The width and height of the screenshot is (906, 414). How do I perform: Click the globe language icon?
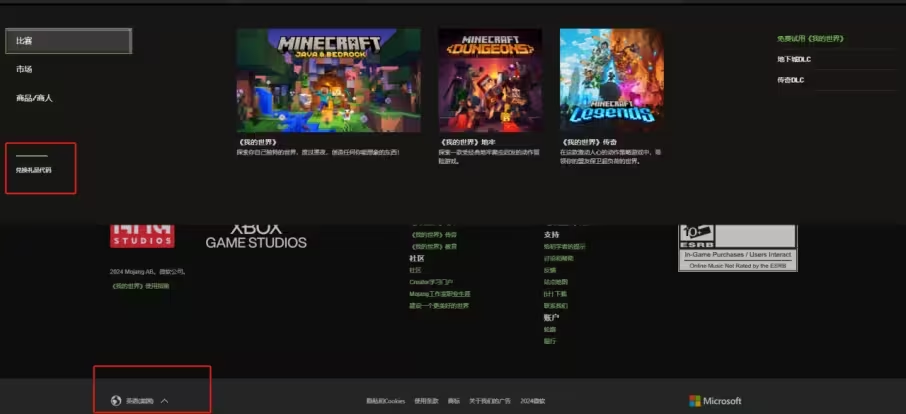[116, 401]
